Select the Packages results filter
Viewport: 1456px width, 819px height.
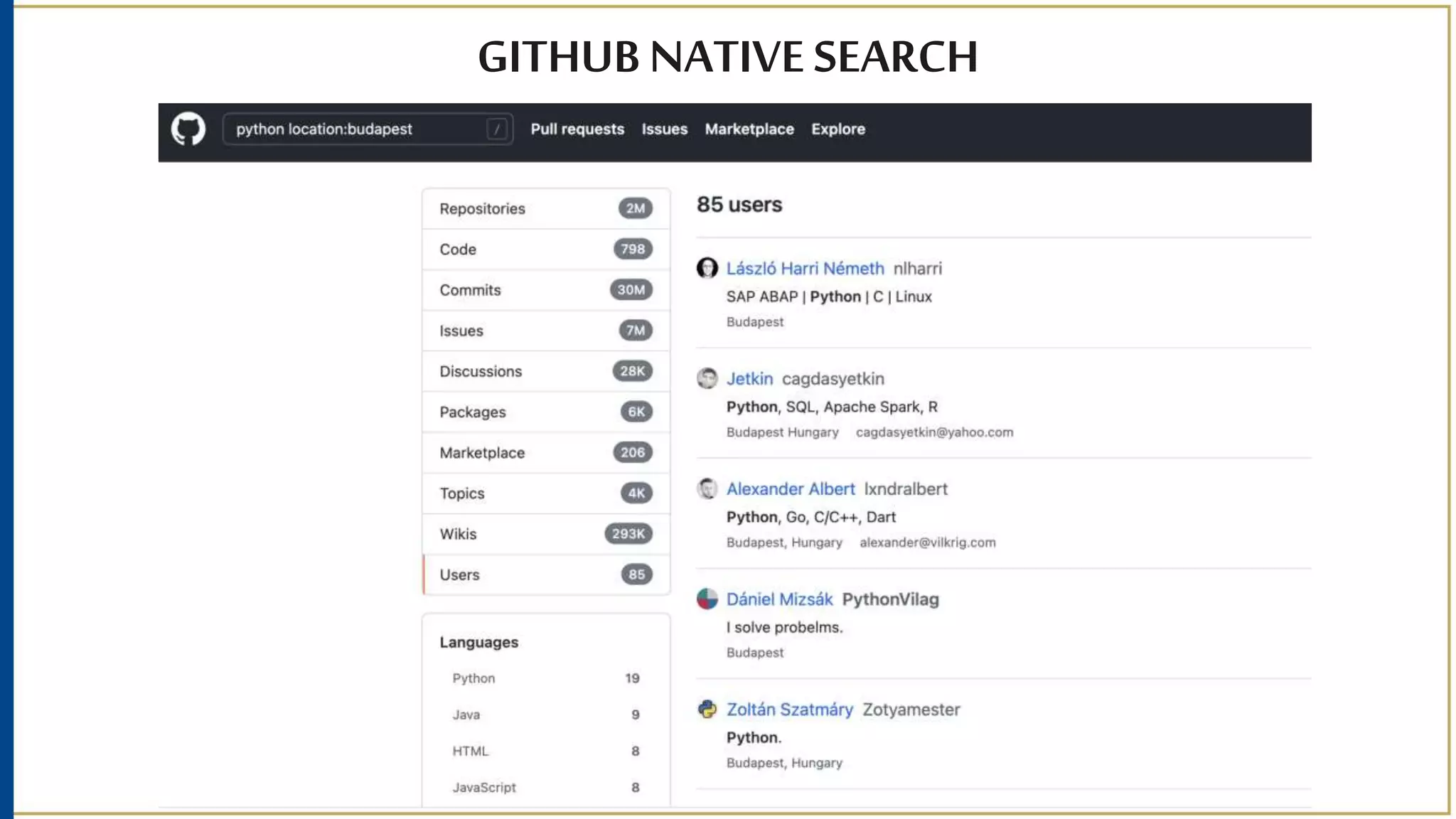tap(546, 412)
